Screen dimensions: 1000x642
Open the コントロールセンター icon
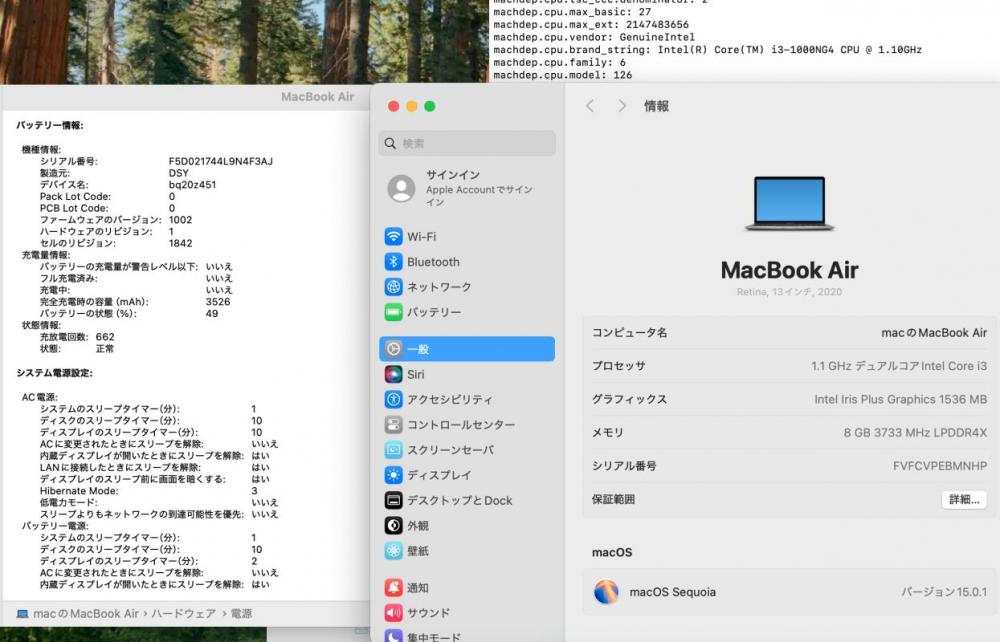point(393,425)
